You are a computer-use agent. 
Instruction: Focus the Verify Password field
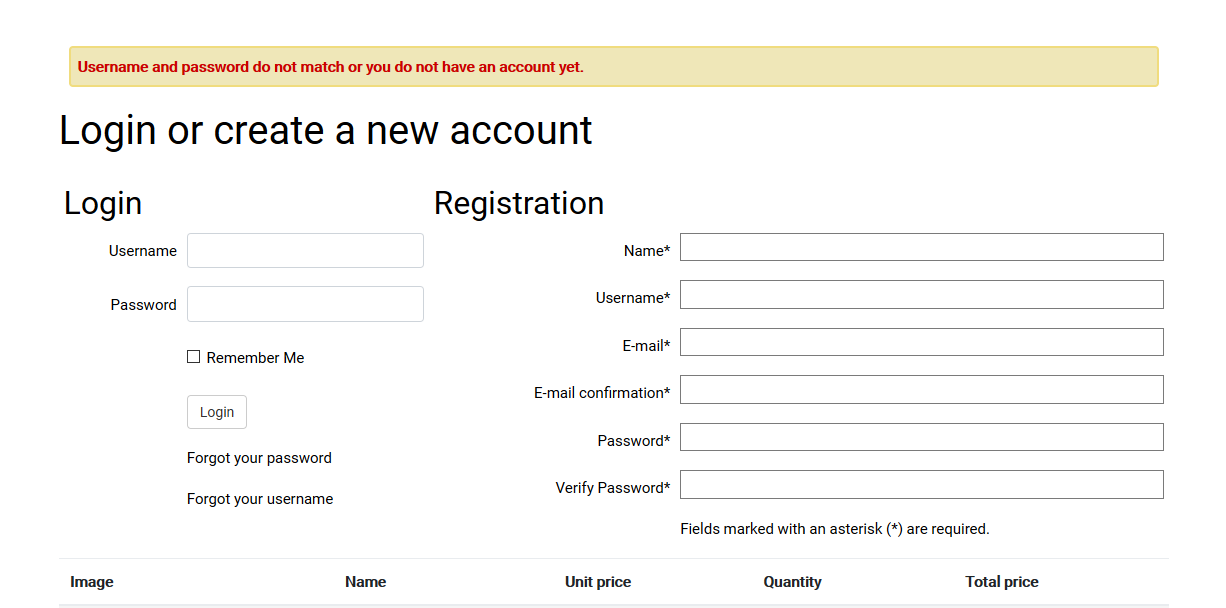(x=921, y=484)
